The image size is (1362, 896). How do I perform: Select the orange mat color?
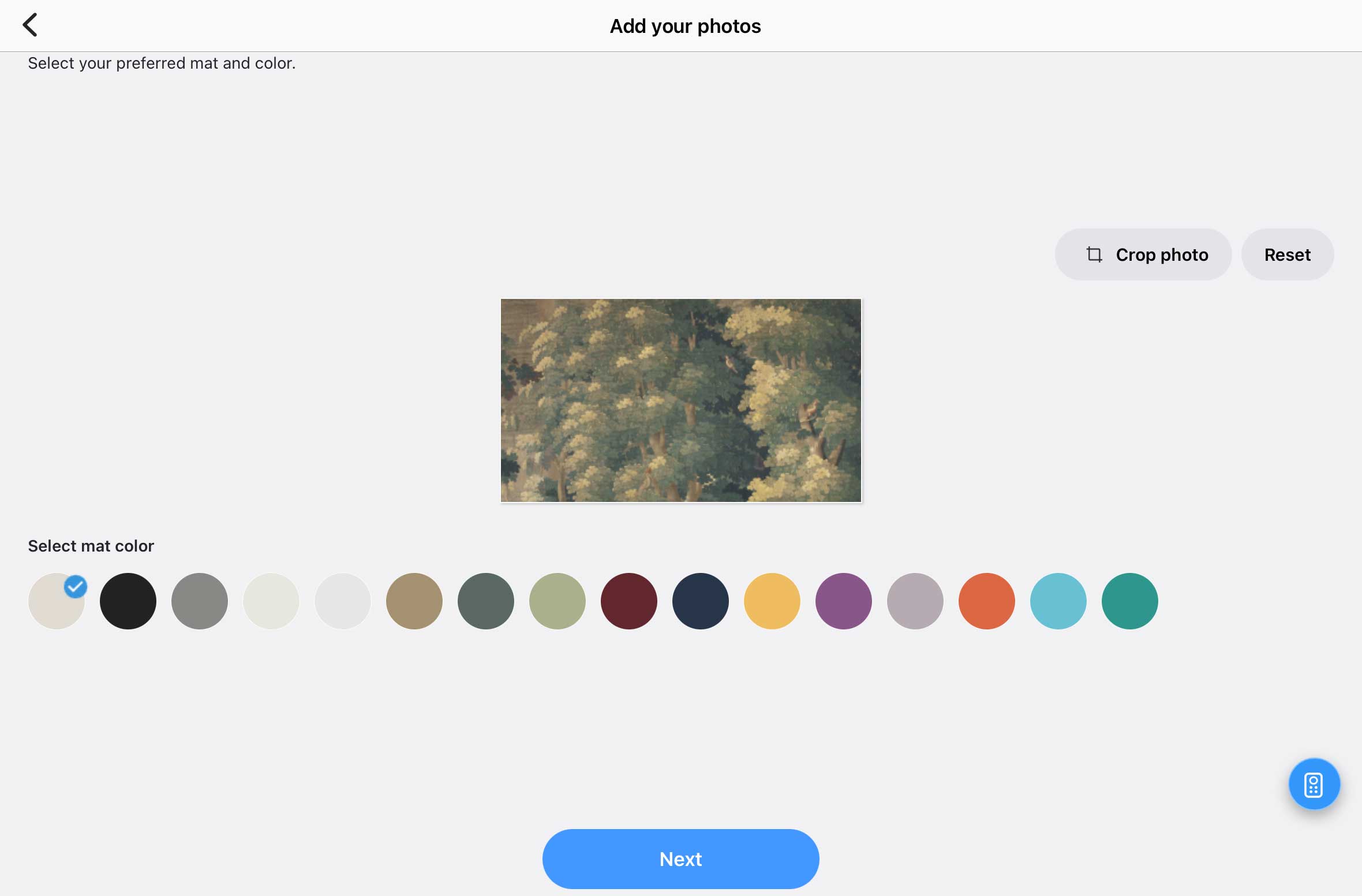(x=987, y=601)
